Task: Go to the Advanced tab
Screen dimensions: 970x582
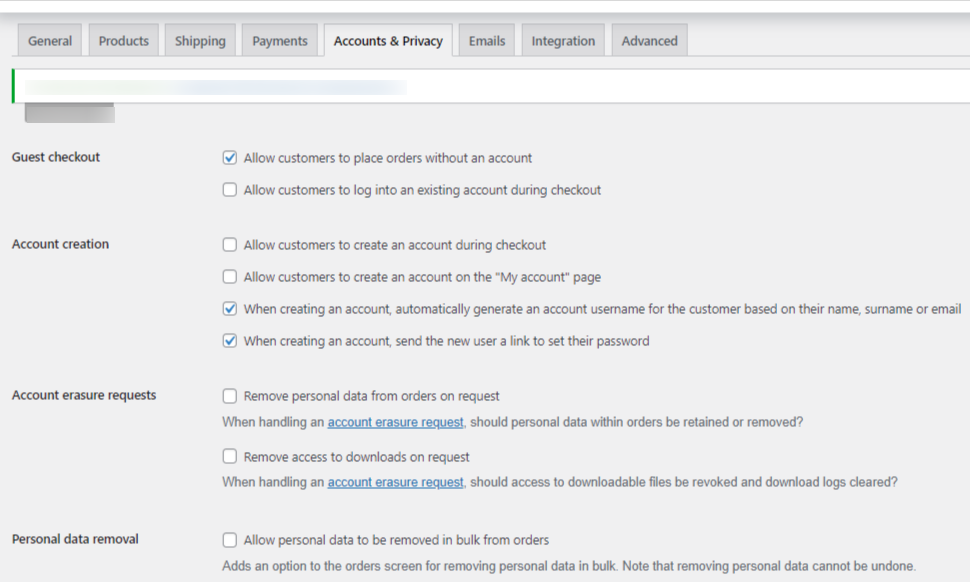Action: click(649, 41)
